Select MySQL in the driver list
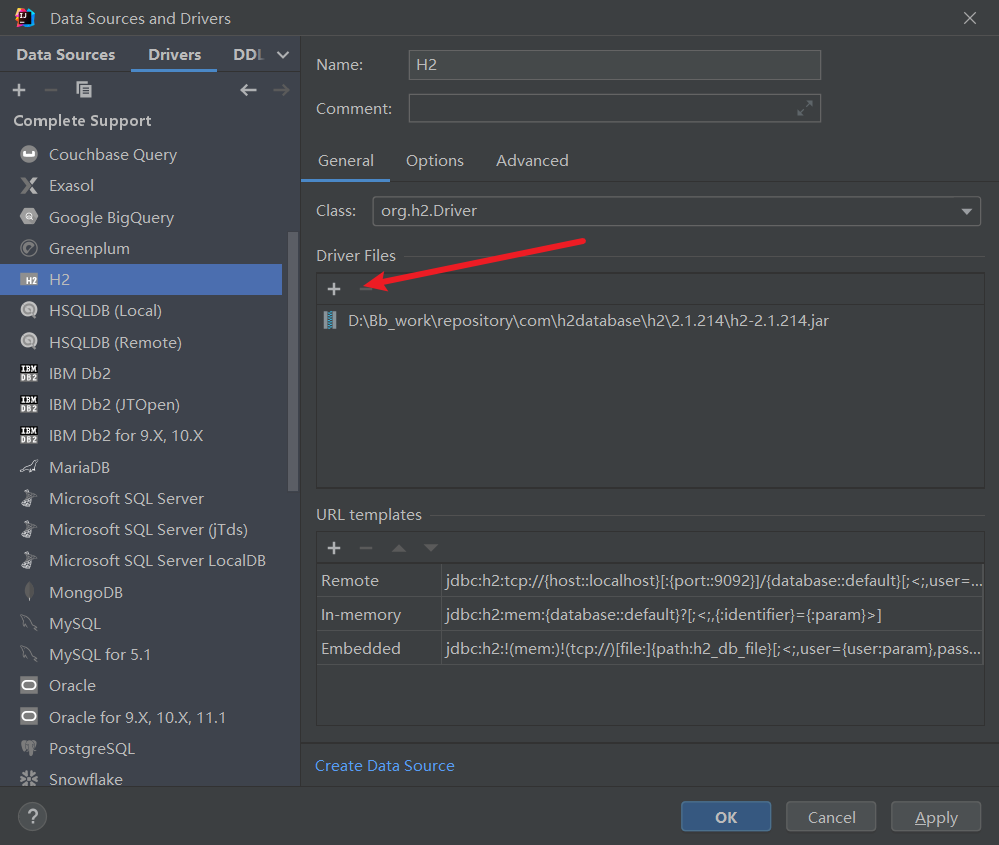Image resolution: width=999 pixels, height=845 pixels. pyautogui.click(x=141, y=623)
